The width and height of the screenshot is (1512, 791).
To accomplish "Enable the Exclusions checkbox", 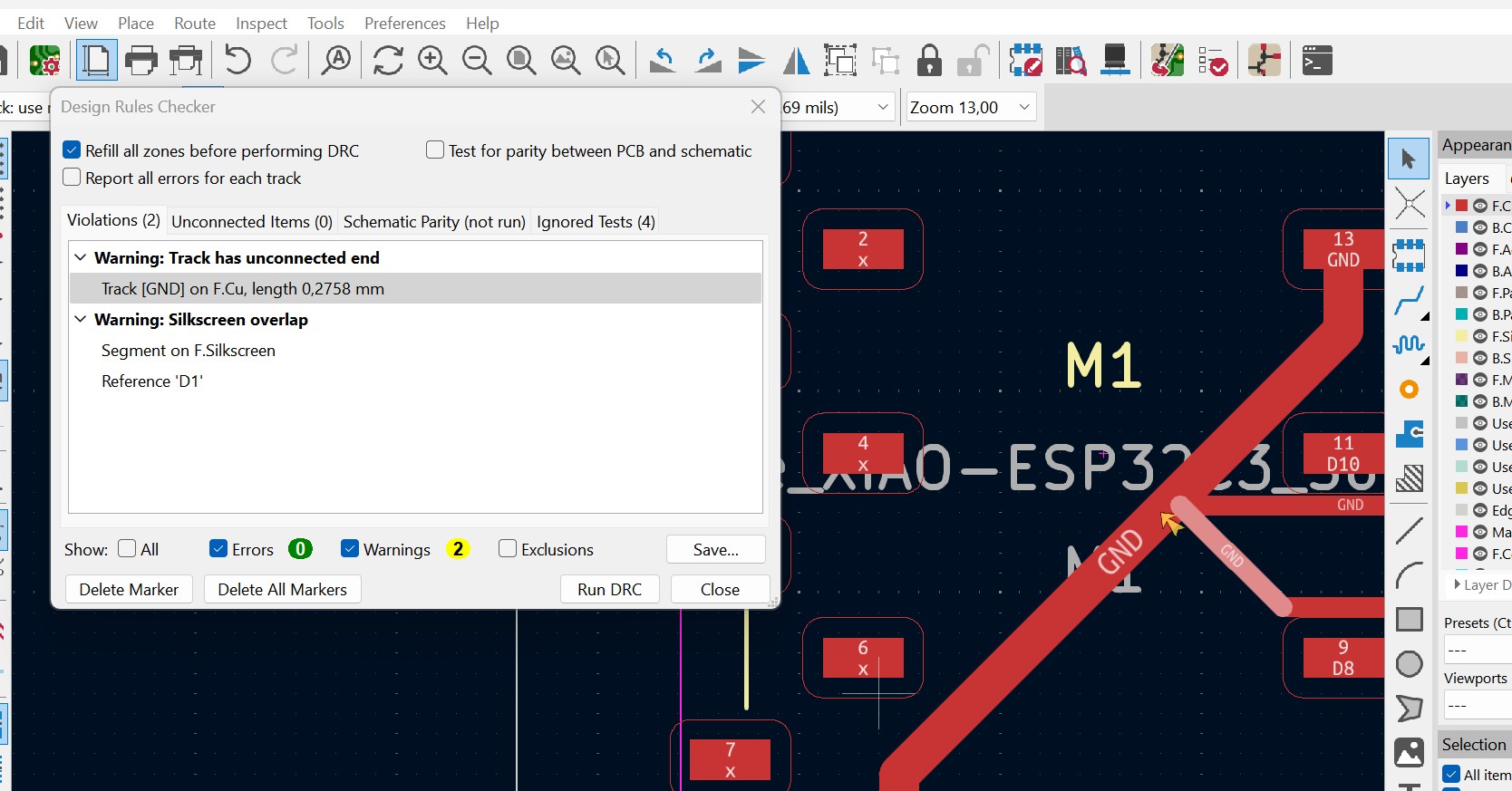I will click(508, 549).
